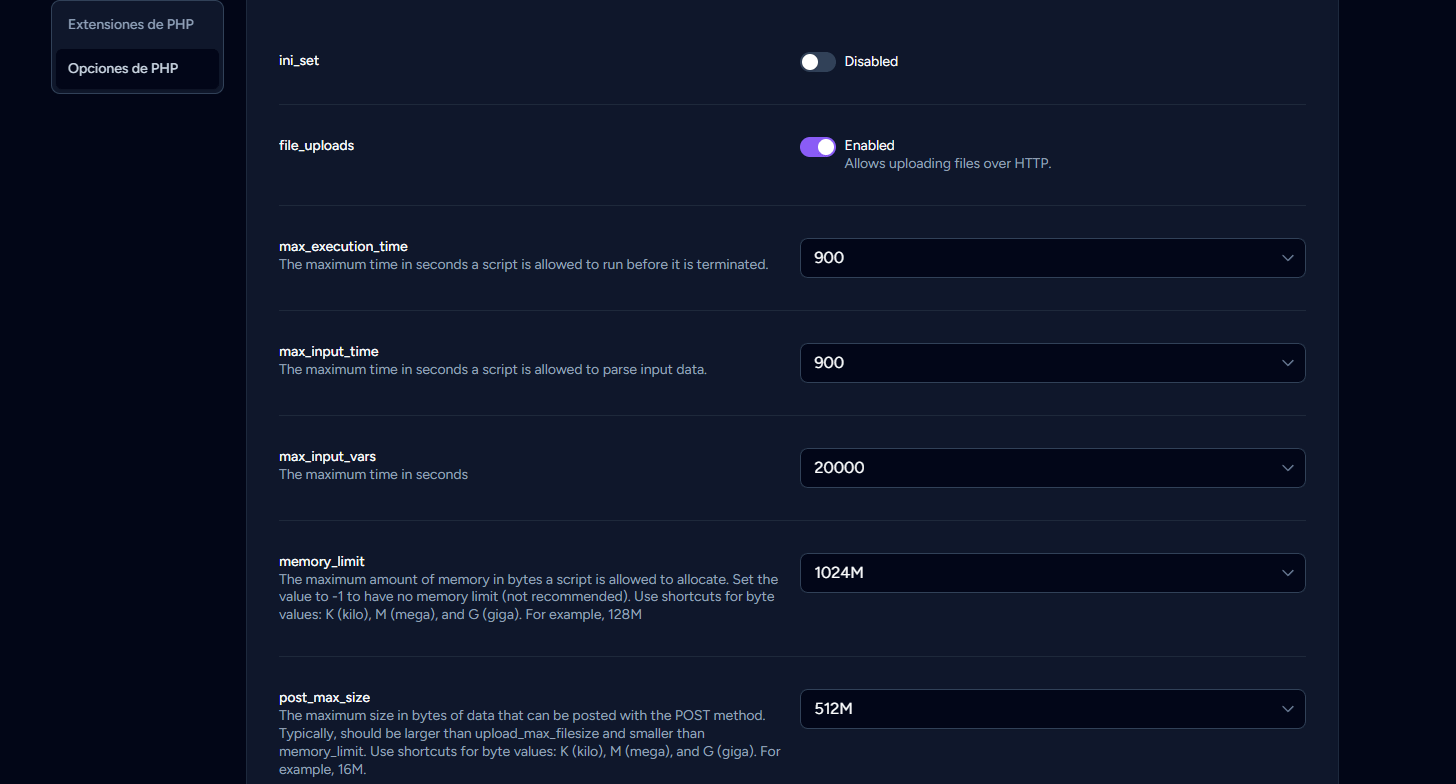Click the memory_limit setting title
The height and width of the screenshot is (784, 1456).
point(322,562)
